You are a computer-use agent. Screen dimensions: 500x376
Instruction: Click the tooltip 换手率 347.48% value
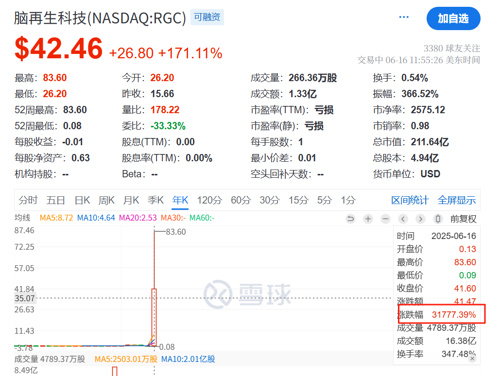(459, 354)
